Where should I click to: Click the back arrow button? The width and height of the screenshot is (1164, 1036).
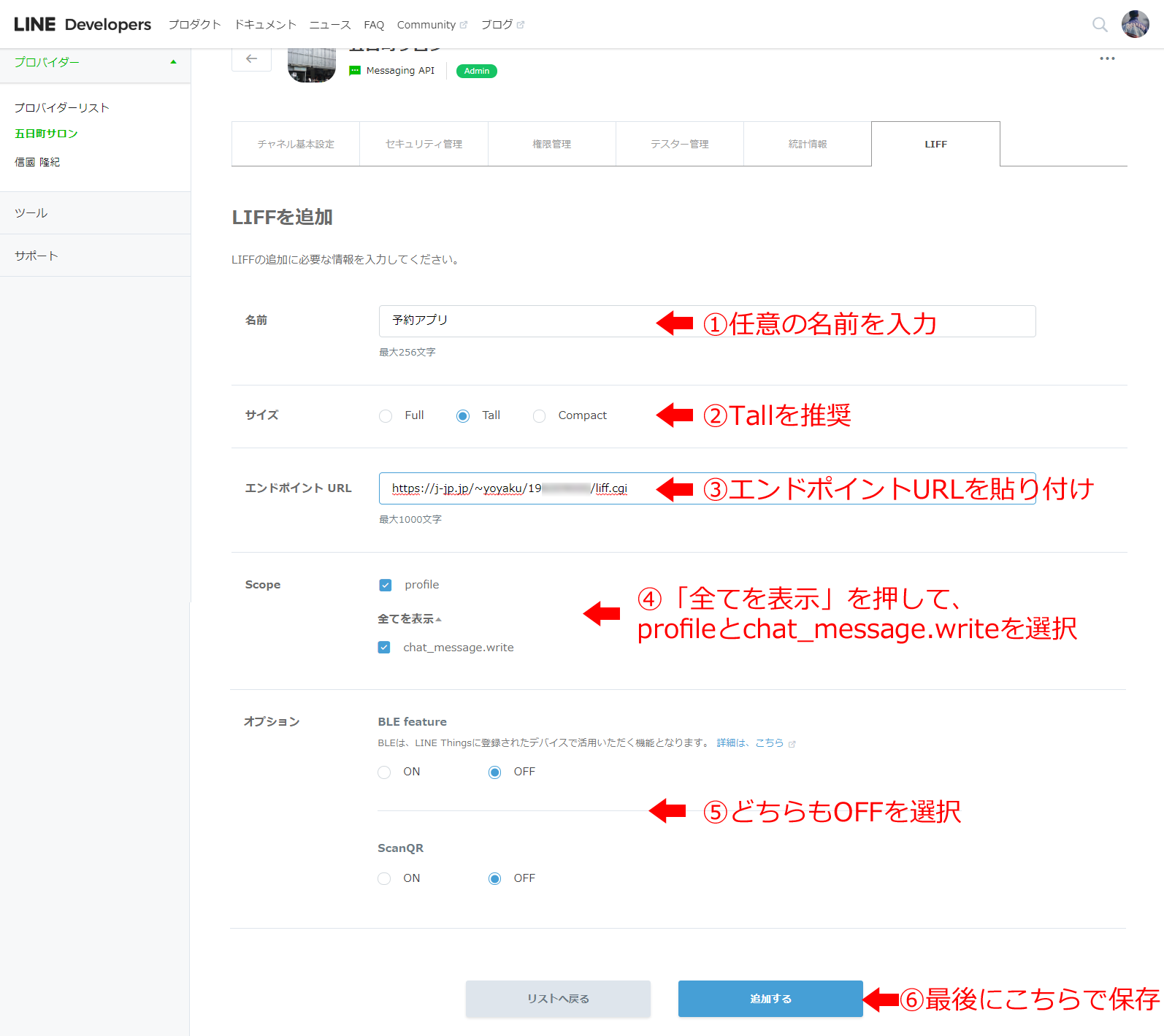pos(251,59)
